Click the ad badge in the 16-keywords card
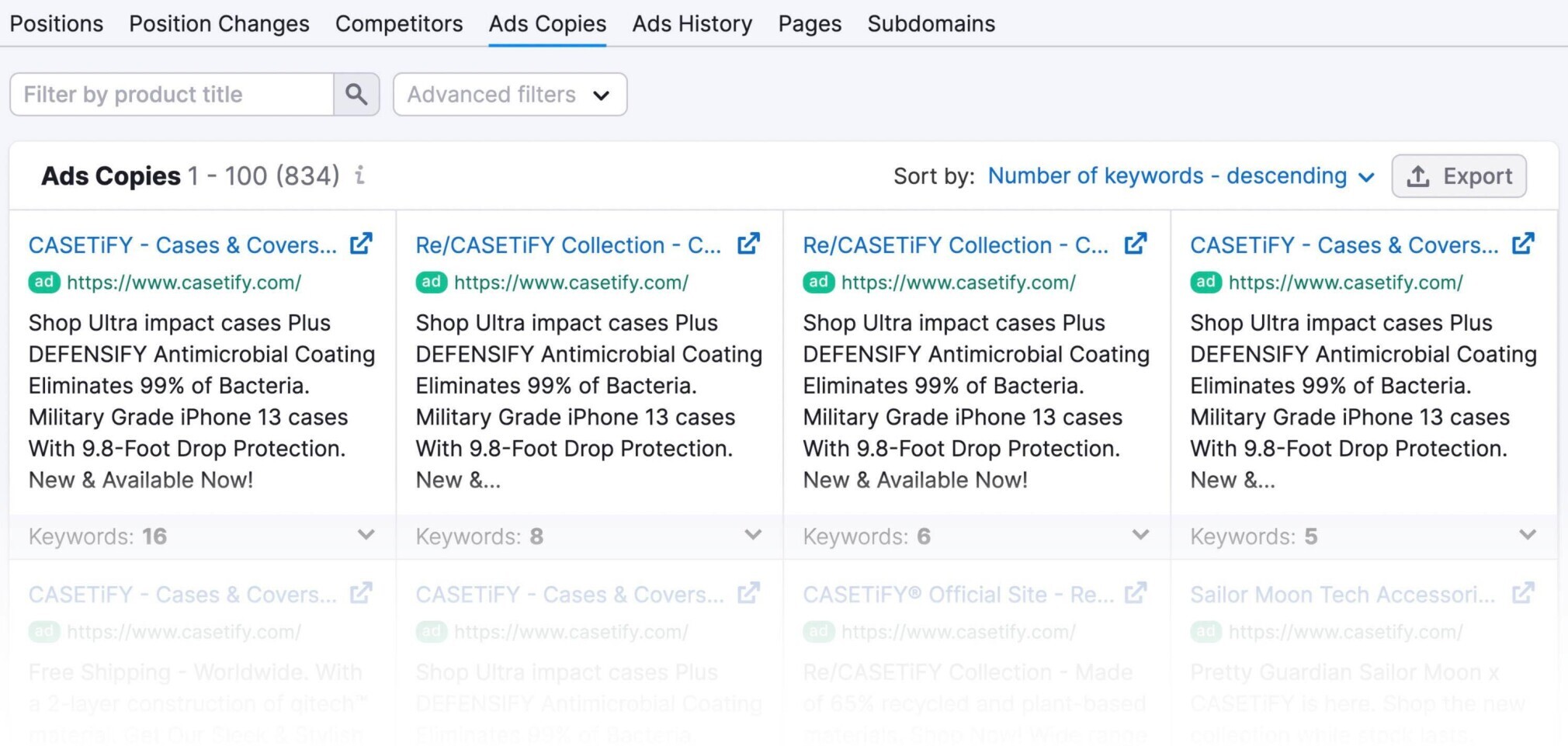This screenshot has width=1568, height=746. (44, 282)
